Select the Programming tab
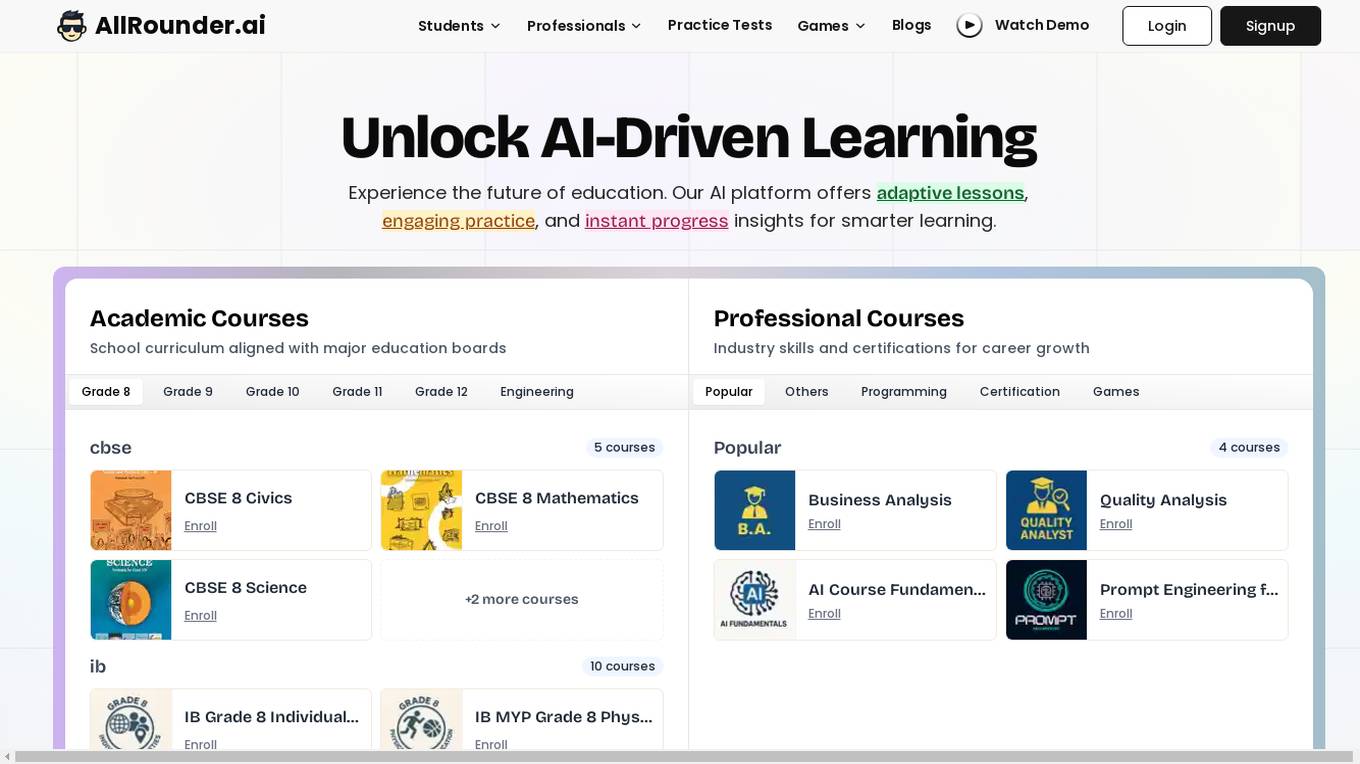1360x764 pixels. pyautogui.click(x=904, y=392)
